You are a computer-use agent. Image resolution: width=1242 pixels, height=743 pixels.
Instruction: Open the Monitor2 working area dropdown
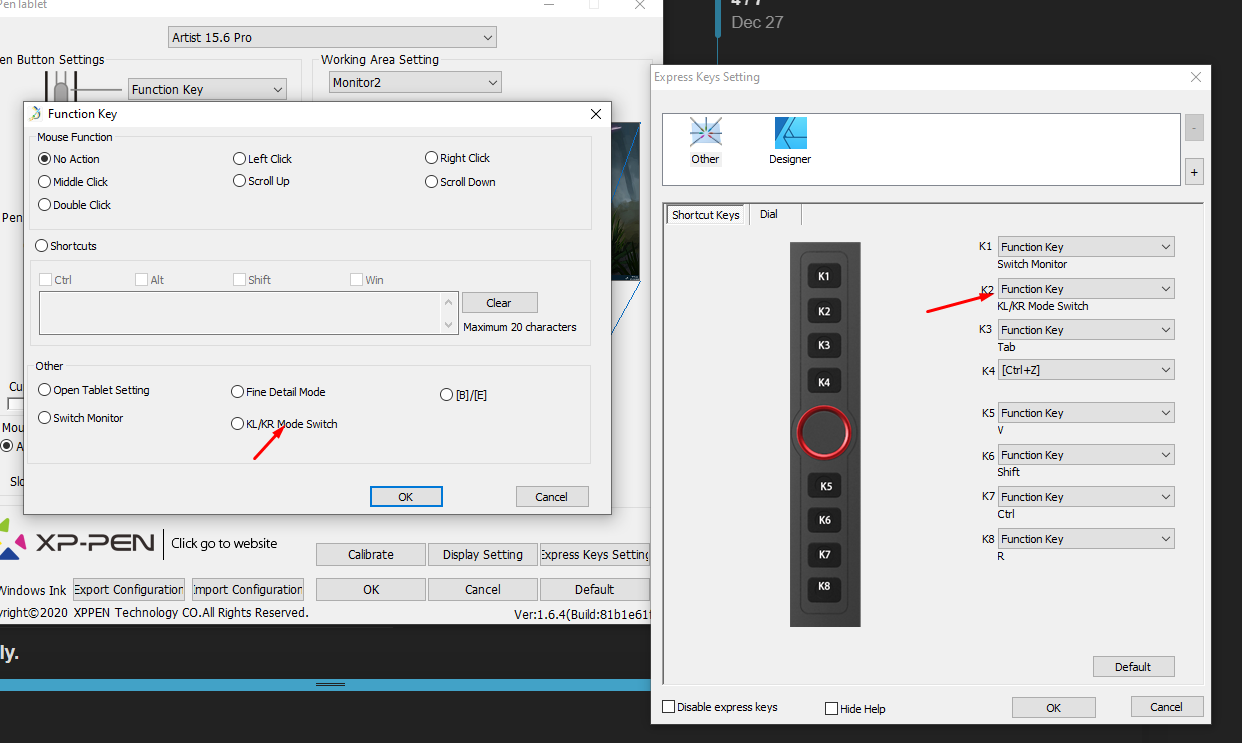[414, 81]
